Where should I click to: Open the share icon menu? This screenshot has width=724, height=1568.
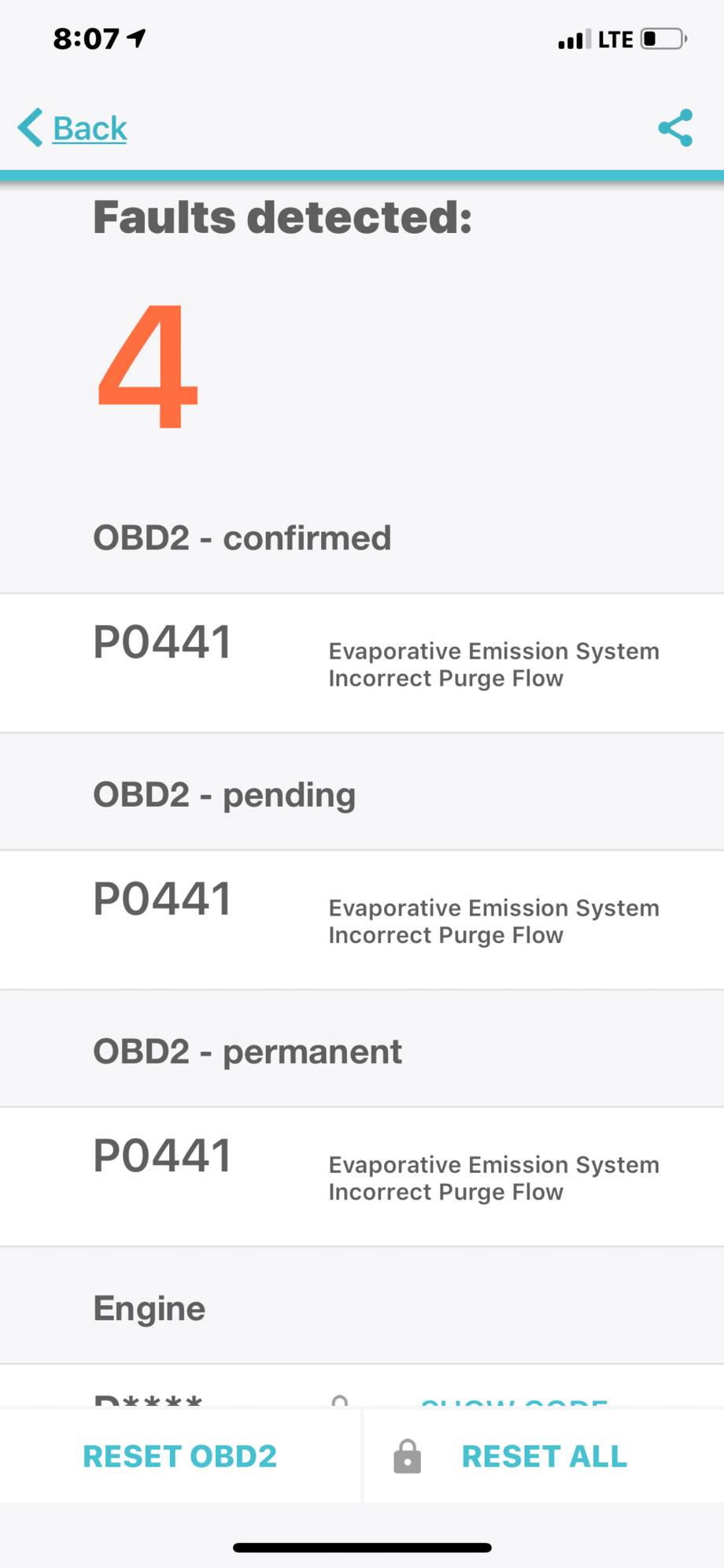click(x=675, y=128)
